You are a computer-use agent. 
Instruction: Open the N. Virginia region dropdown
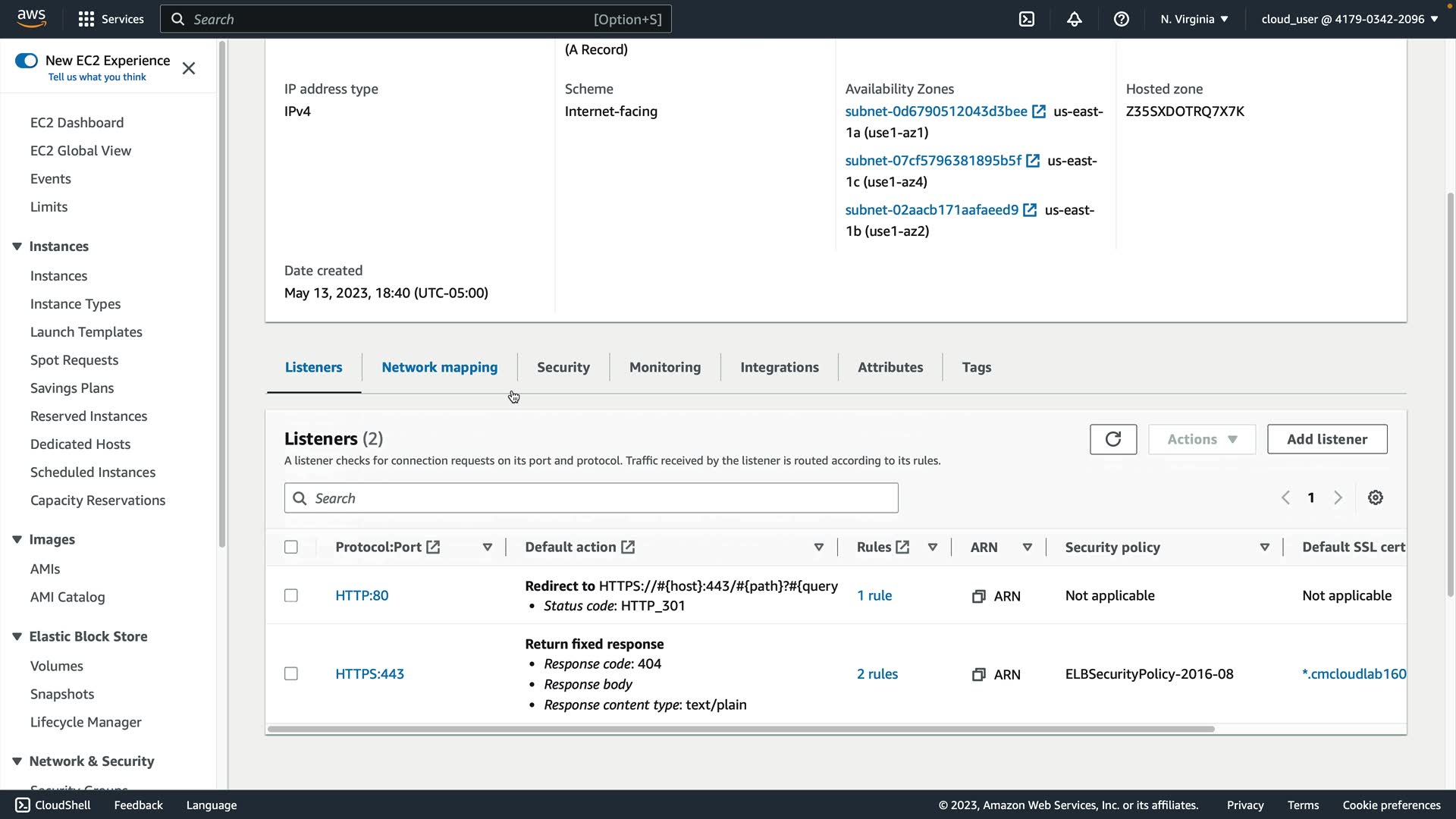(x=1194, y=19)
